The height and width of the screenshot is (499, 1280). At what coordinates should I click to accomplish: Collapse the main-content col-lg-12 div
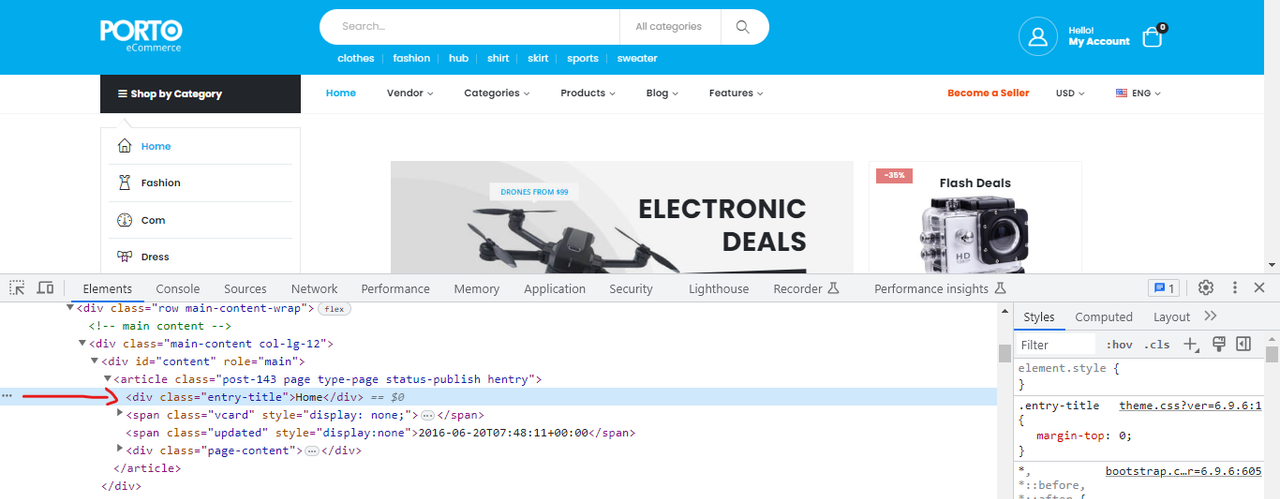point(83,343)
